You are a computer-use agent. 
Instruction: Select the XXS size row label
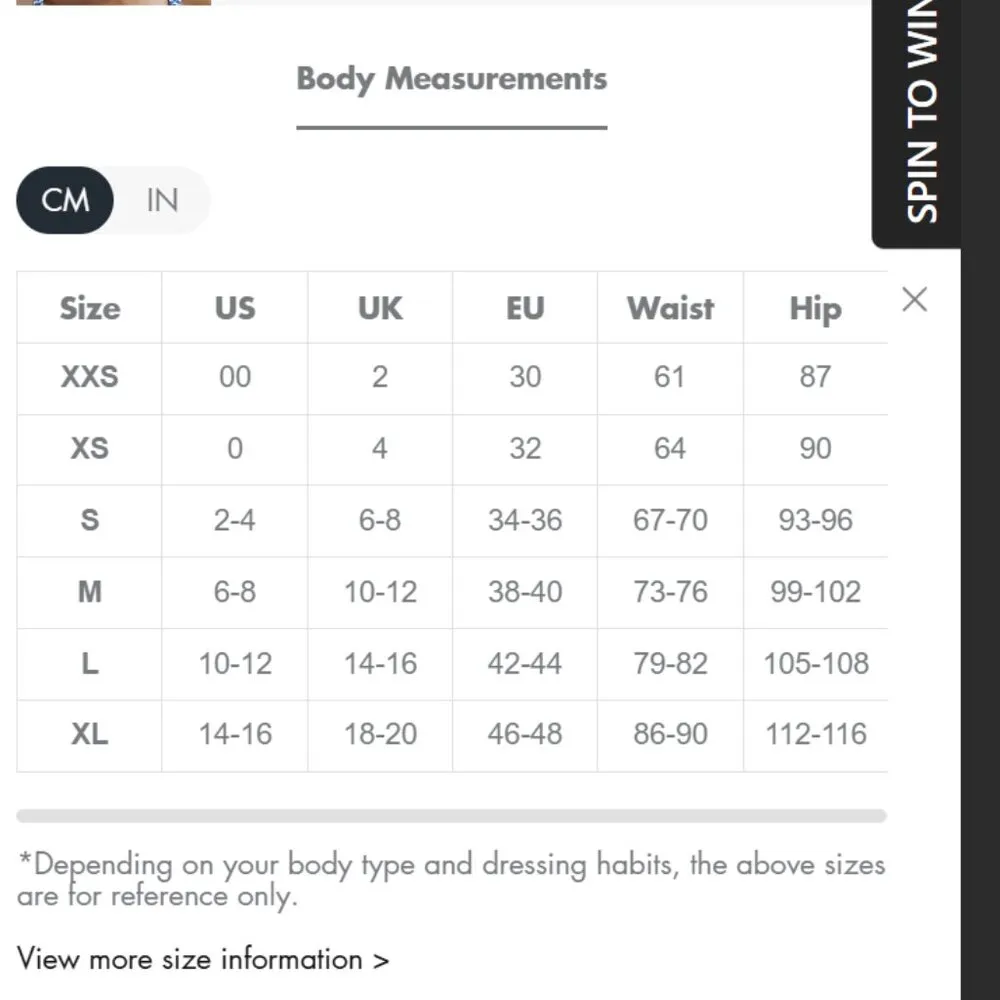[x=89, y=377]
